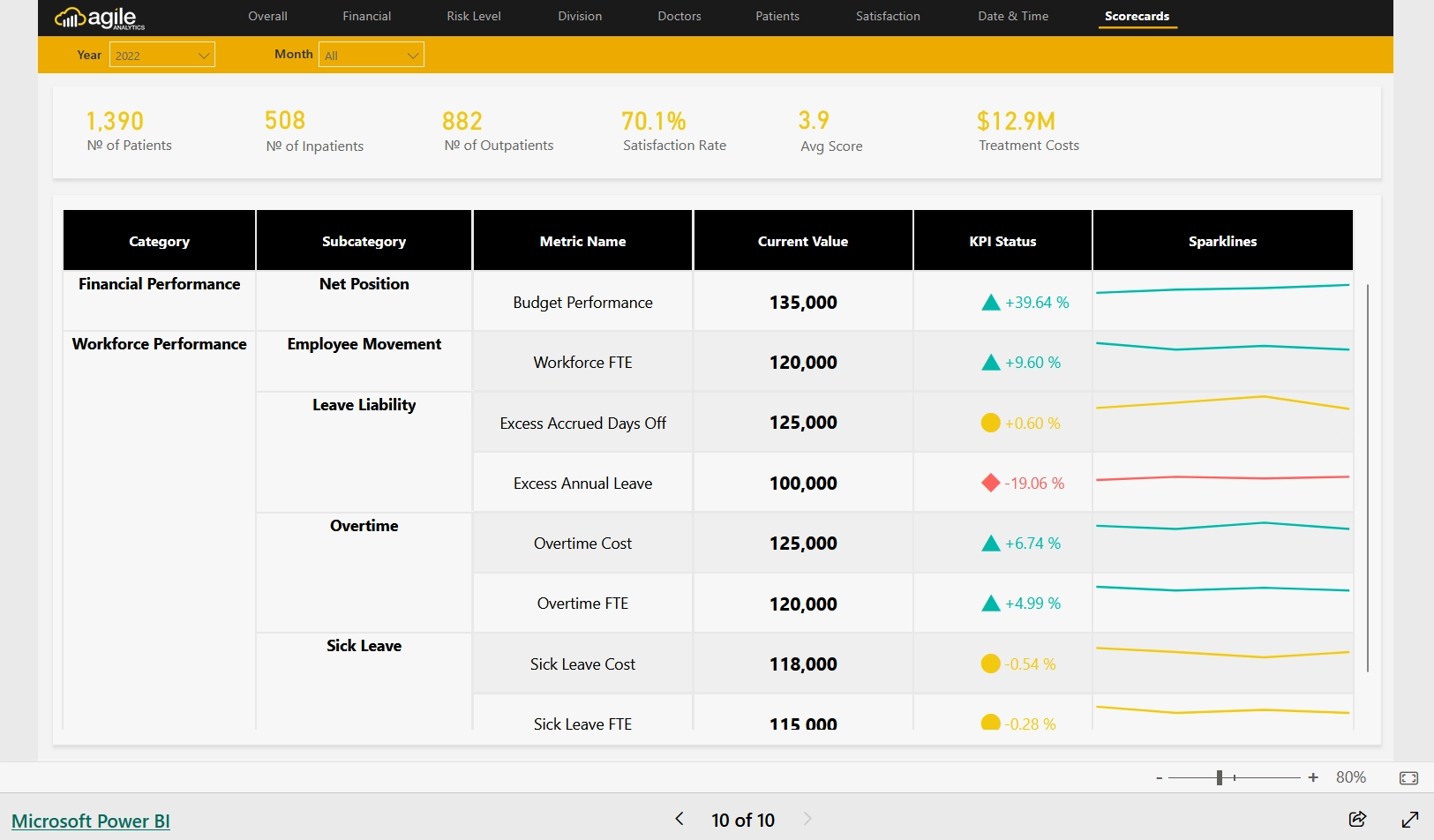Click the Category column header
Viewport: 1434px width, 840px height.
click(x=159, y=240)
